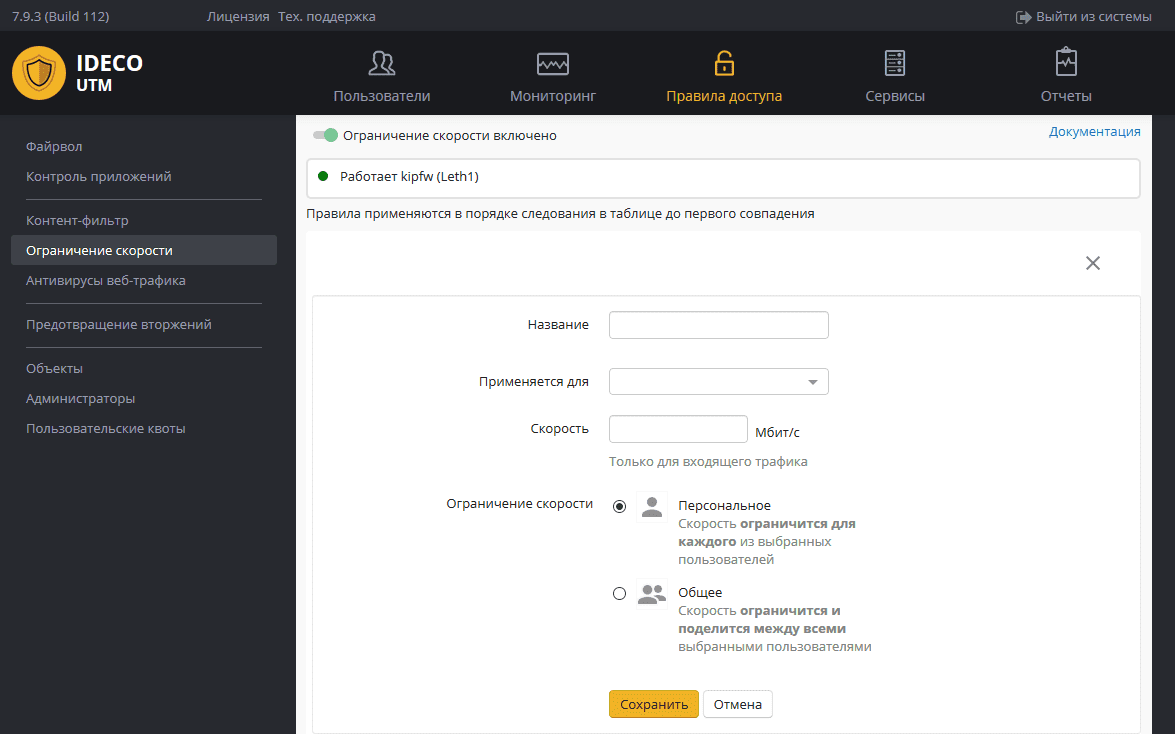Click the Правила доступа padlock icon
This screenshot has height=734, width=1175.
724,64
